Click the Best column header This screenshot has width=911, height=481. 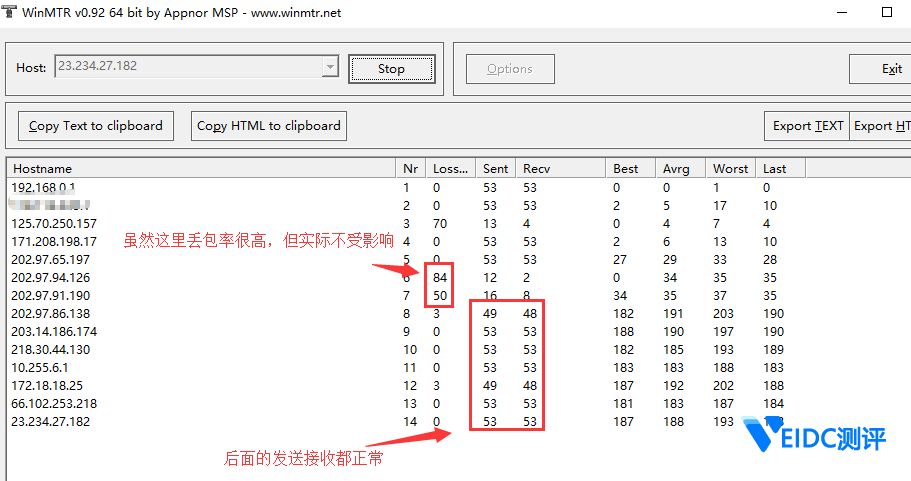pyautogui.click(x=630, y=169)
